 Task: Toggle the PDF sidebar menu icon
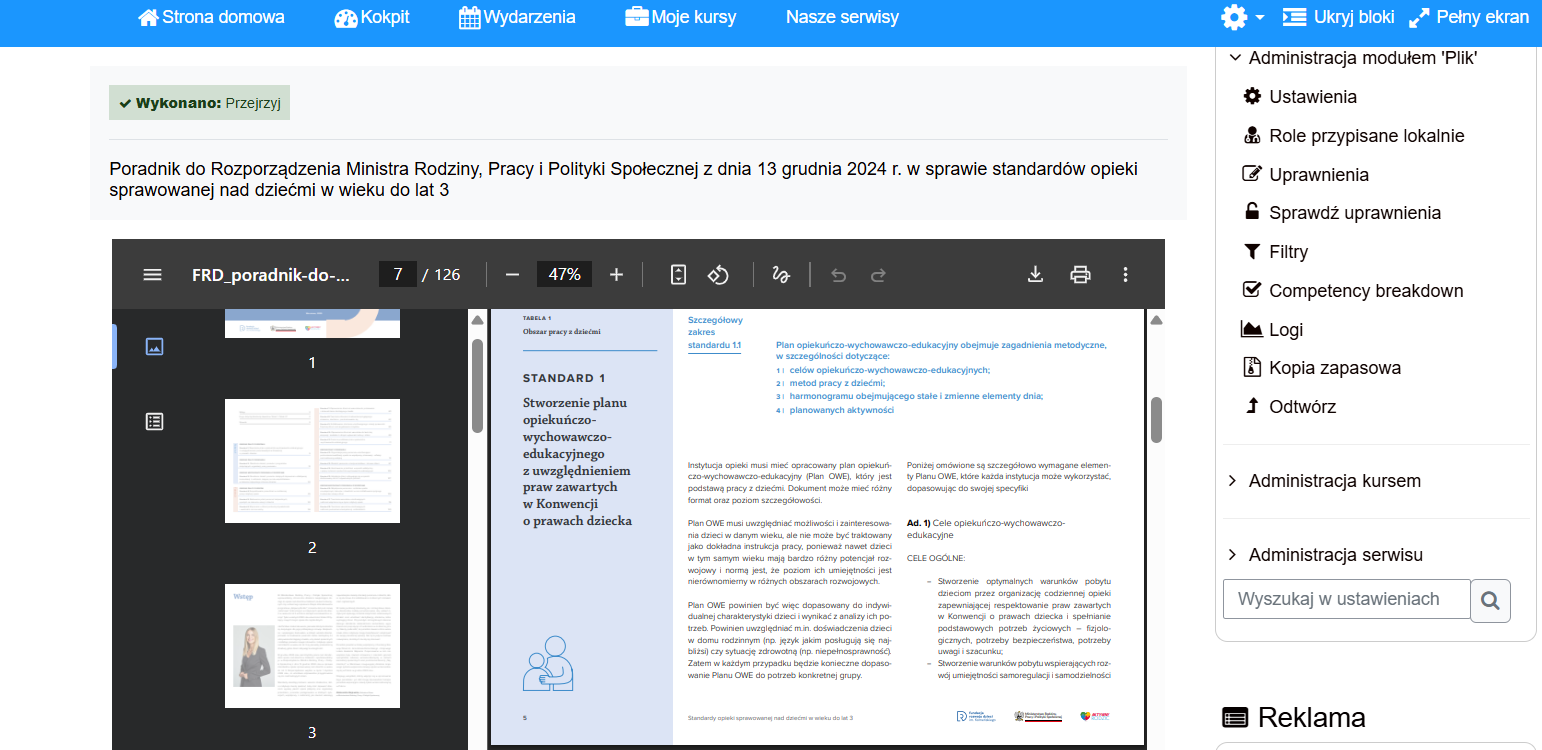coord(152,274)
